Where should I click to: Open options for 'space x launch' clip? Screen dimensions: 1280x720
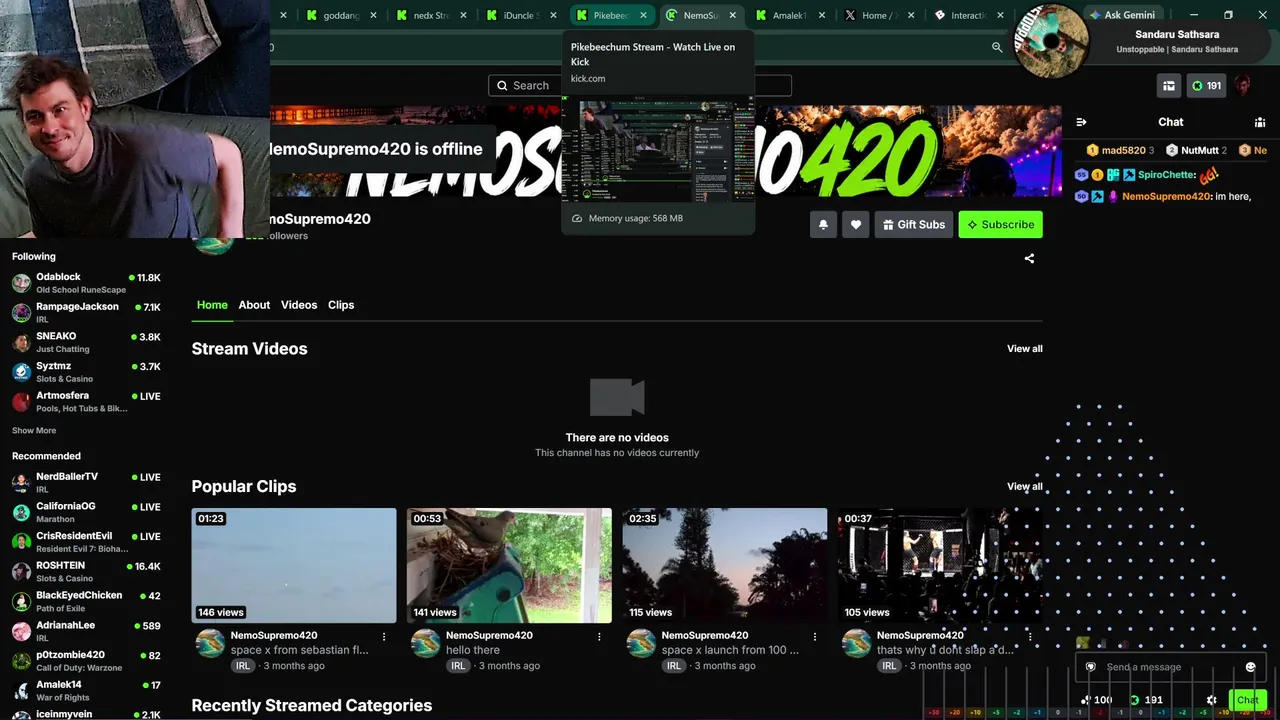[815, 636]
